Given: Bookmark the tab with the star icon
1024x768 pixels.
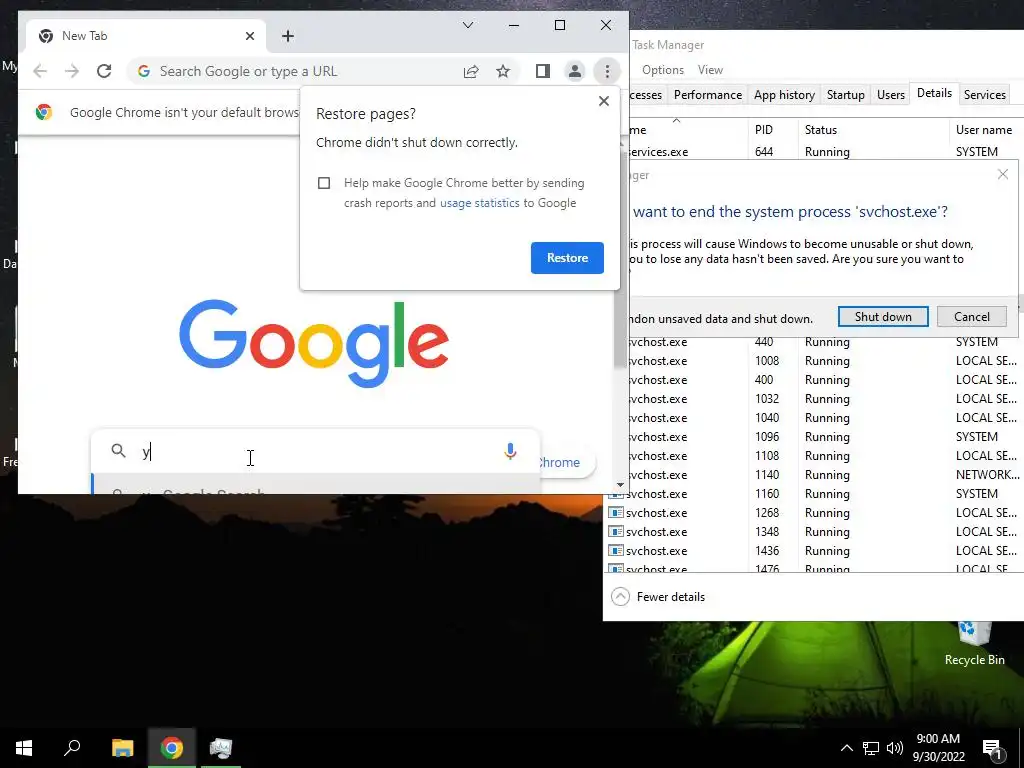Looking at the screenshot, I should point(503,71).
